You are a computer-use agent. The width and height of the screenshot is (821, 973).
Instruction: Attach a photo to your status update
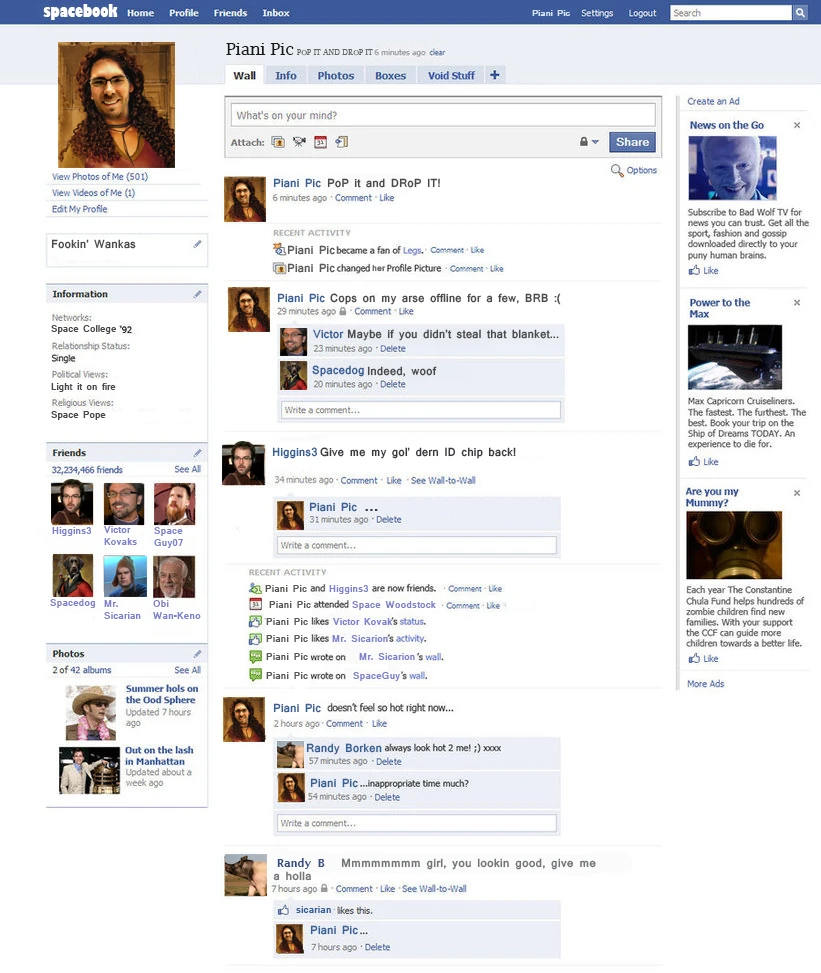click(x=280, y=143)
